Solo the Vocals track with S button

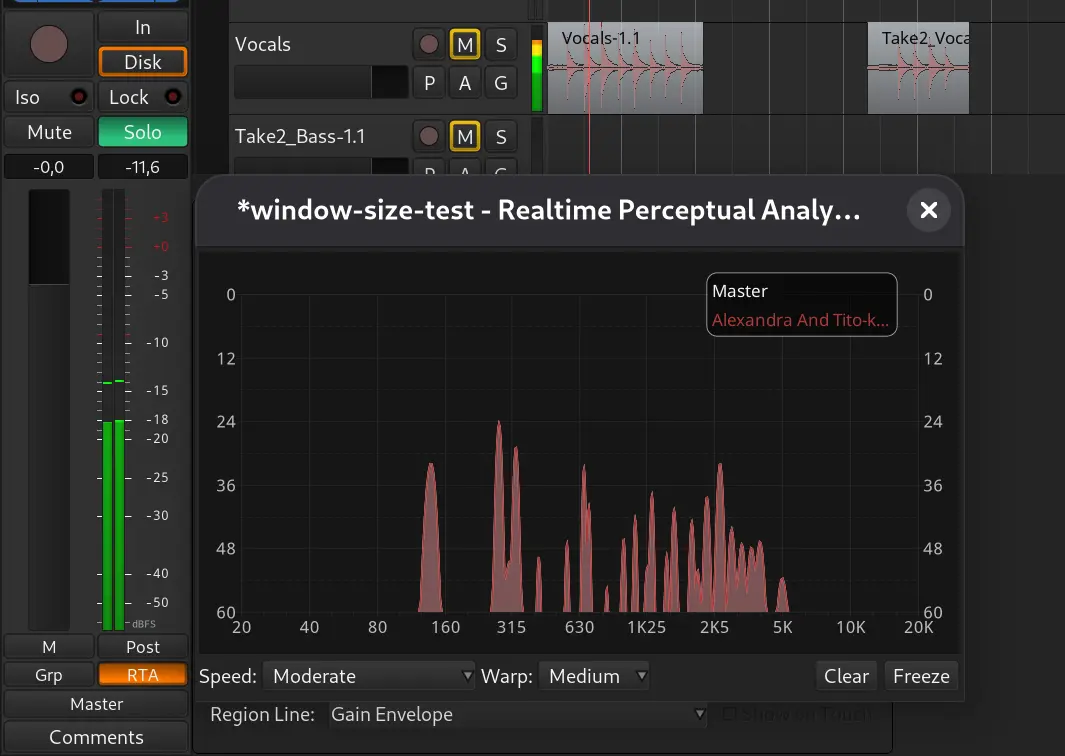pos(501,45)
